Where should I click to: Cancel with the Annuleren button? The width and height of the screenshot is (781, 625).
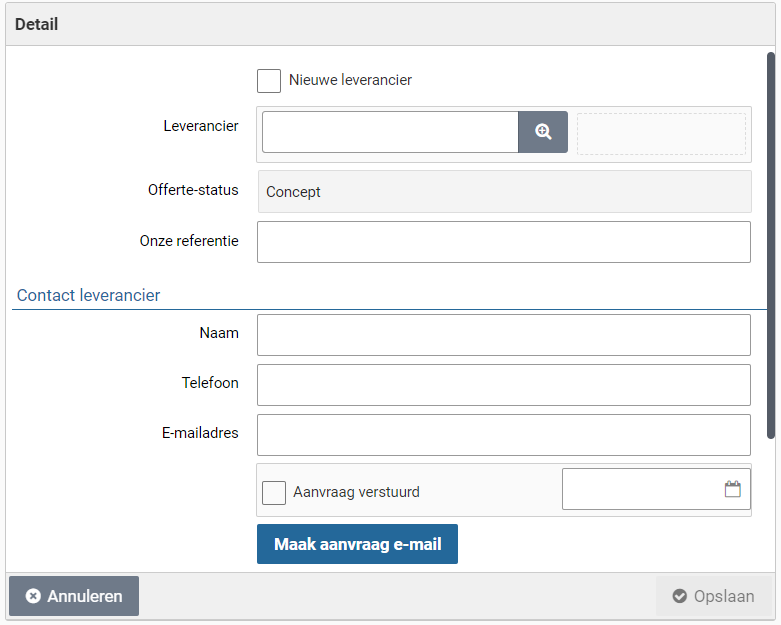point(74,596)
